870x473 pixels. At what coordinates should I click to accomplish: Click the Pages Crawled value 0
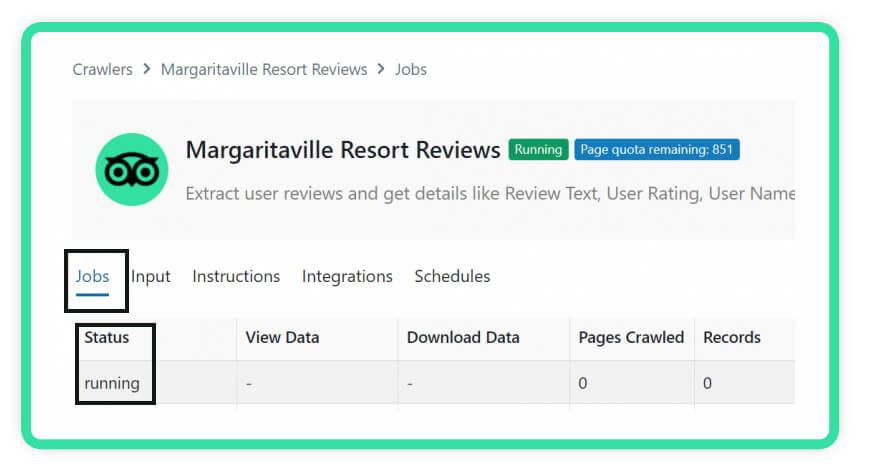583,383
